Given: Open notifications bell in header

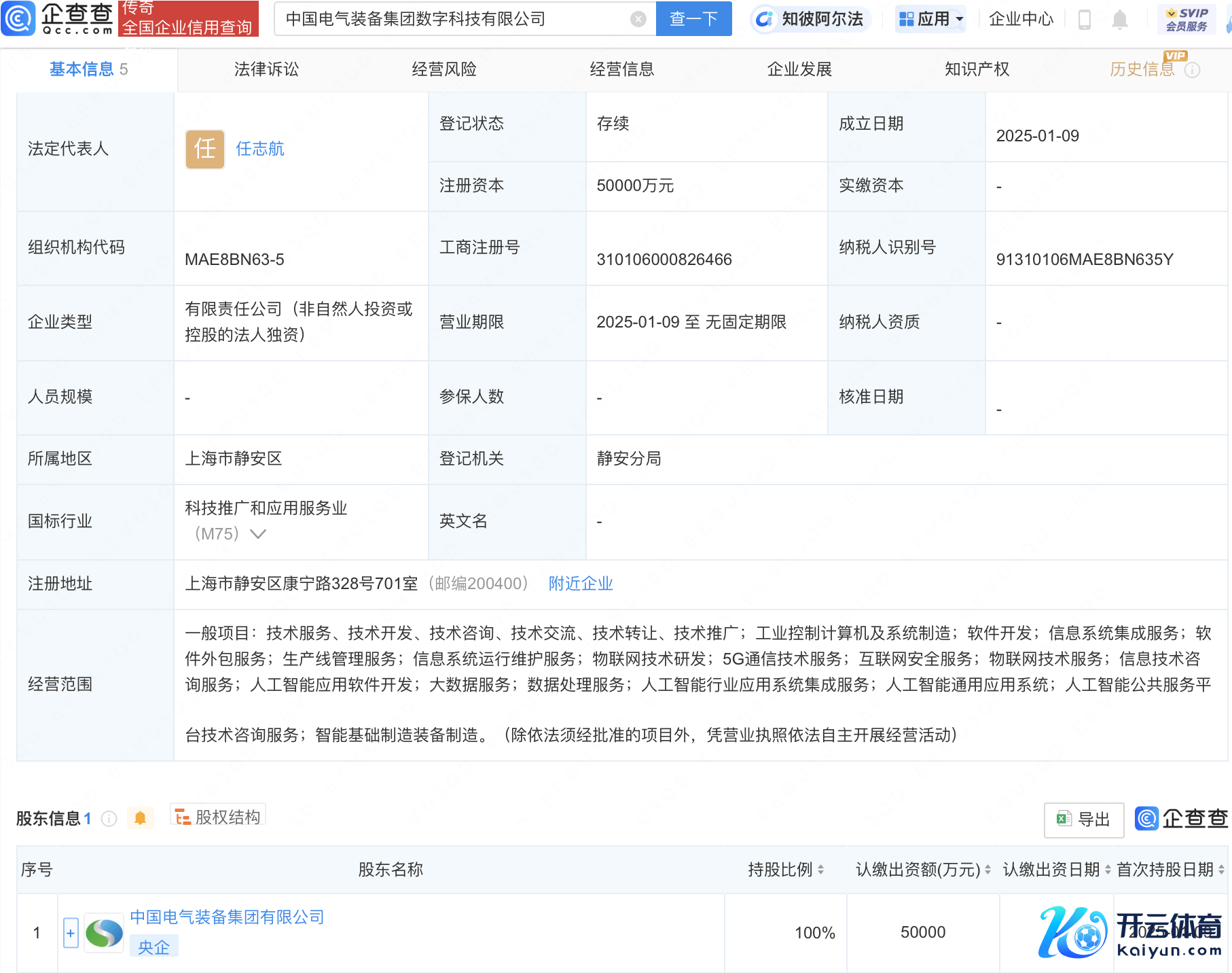Looking at the screenshot, I should (x=1119, y=20).
